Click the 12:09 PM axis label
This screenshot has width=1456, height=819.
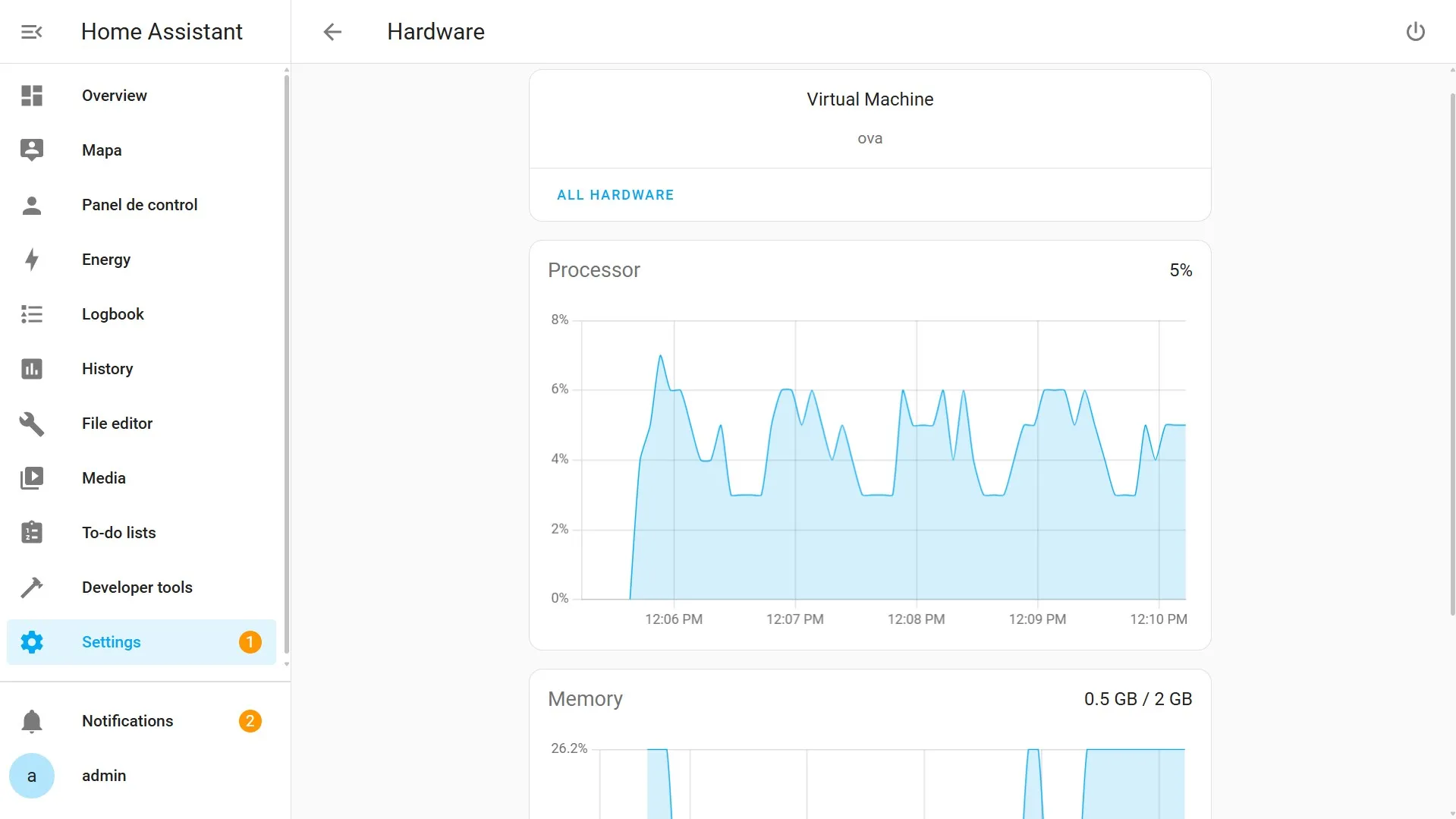point(1037,619)
